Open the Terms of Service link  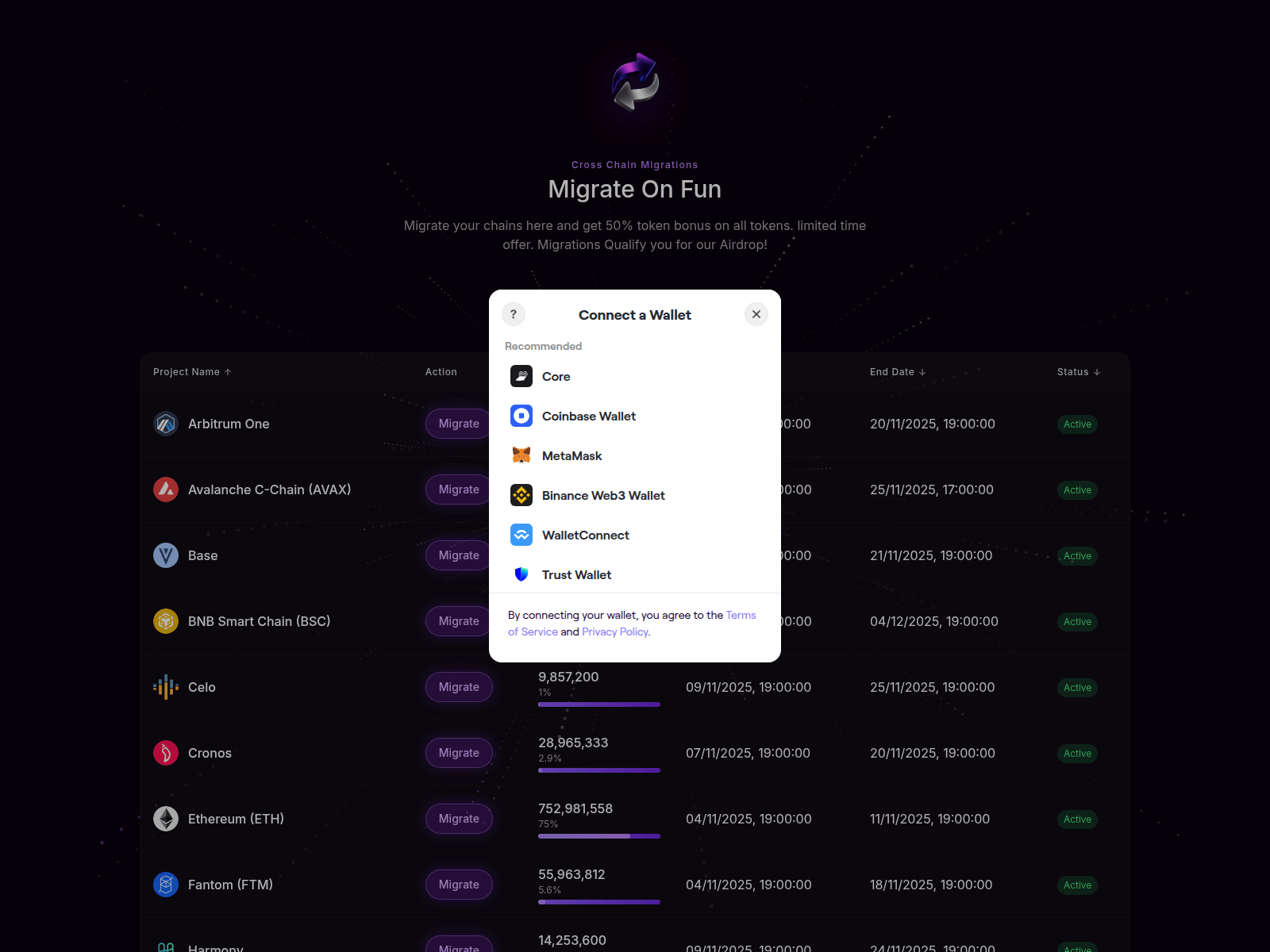tap(741, 615)
